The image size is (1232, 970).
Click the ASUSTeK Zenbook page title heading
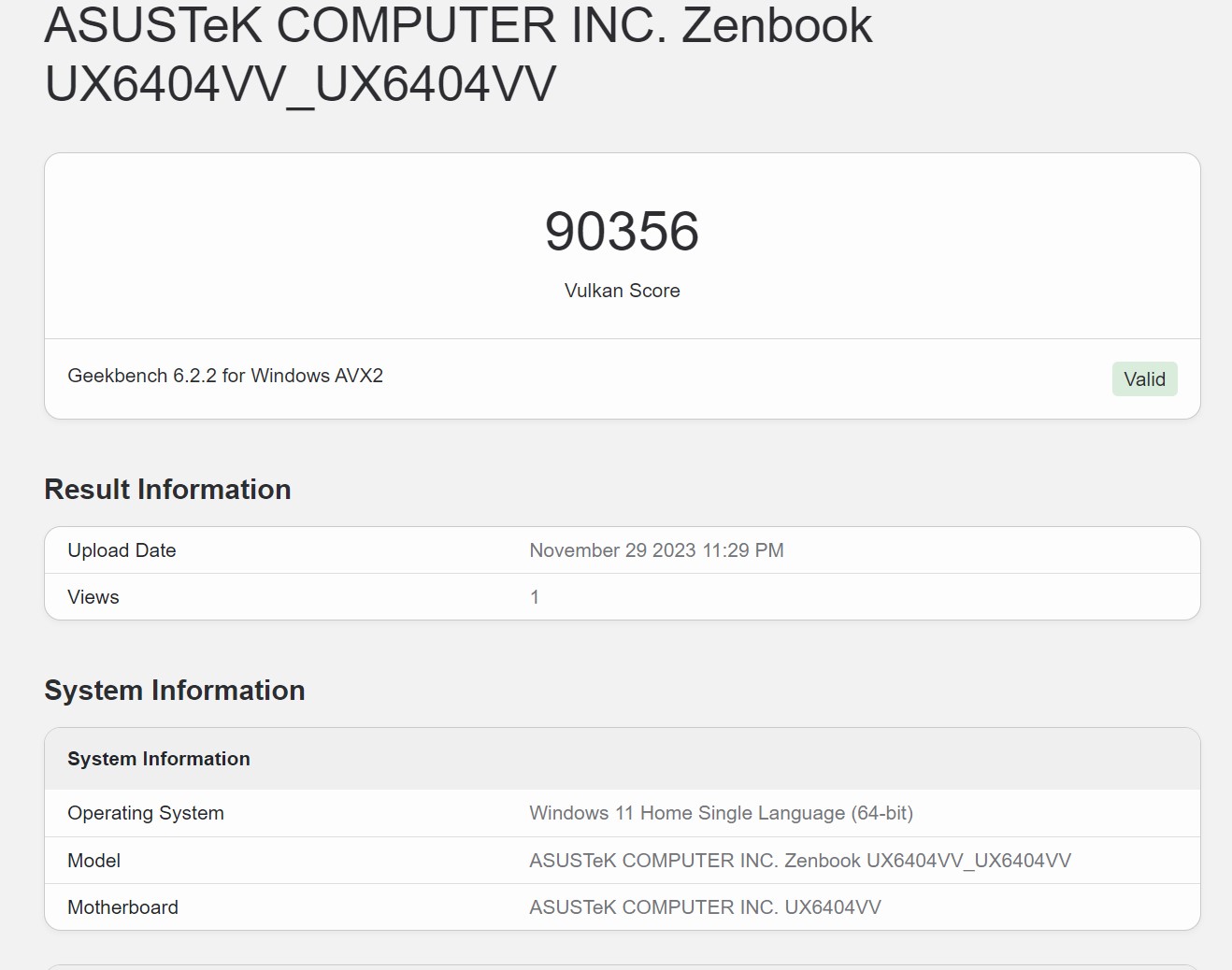pyautogui.click(x=458, y=54)
